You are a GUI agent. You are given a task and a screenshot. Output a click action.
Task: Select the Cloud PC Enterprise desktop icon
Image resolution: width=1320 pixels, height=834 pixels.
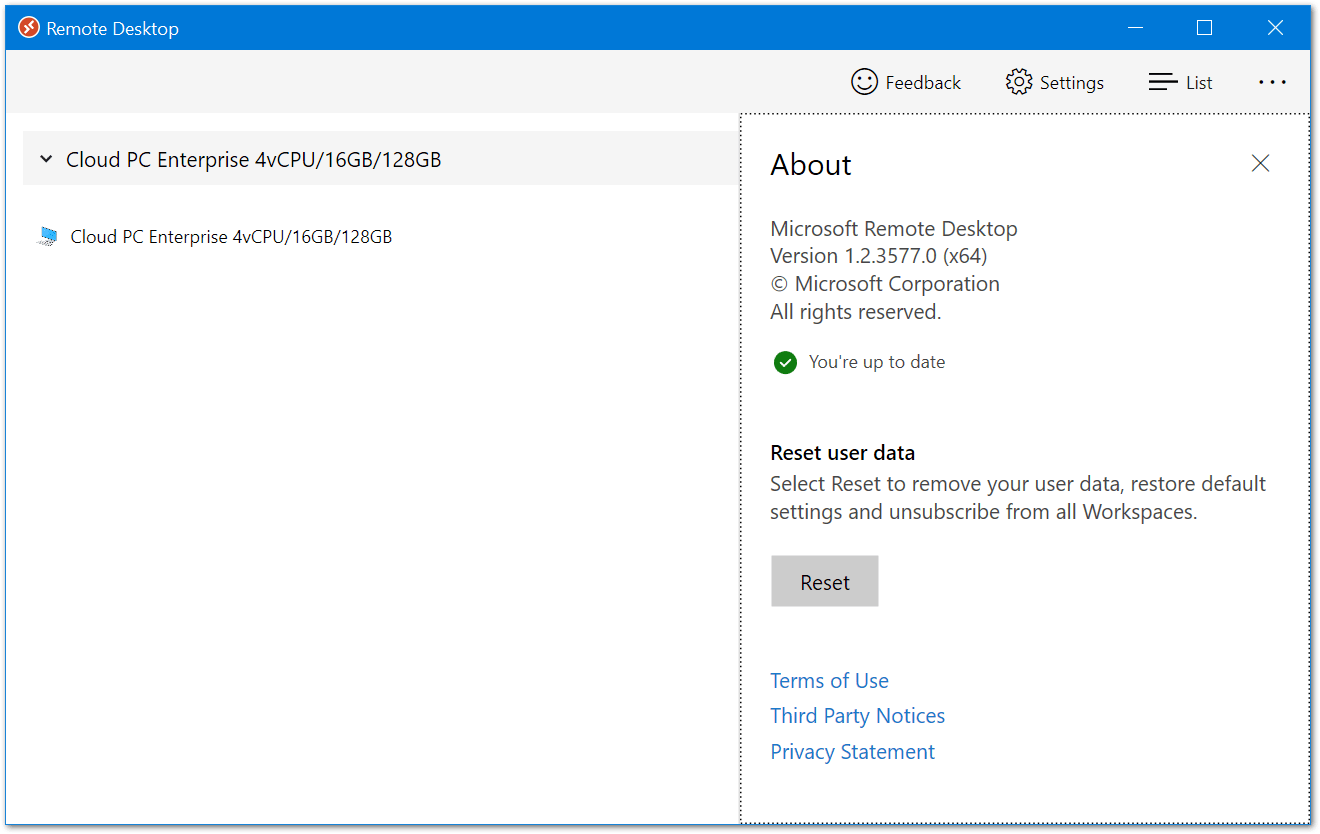[x=47, y=237]
